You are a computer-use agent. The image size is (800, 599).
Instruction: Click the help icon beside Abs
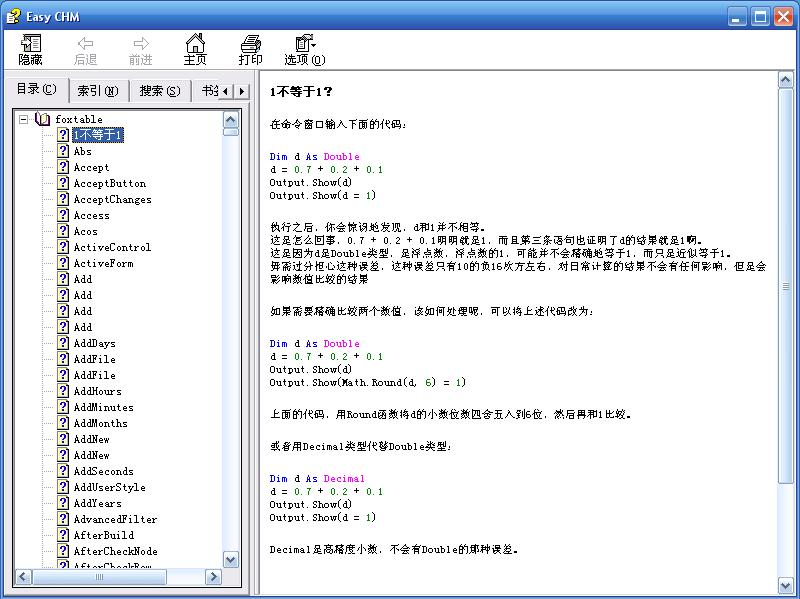[63, 151]
